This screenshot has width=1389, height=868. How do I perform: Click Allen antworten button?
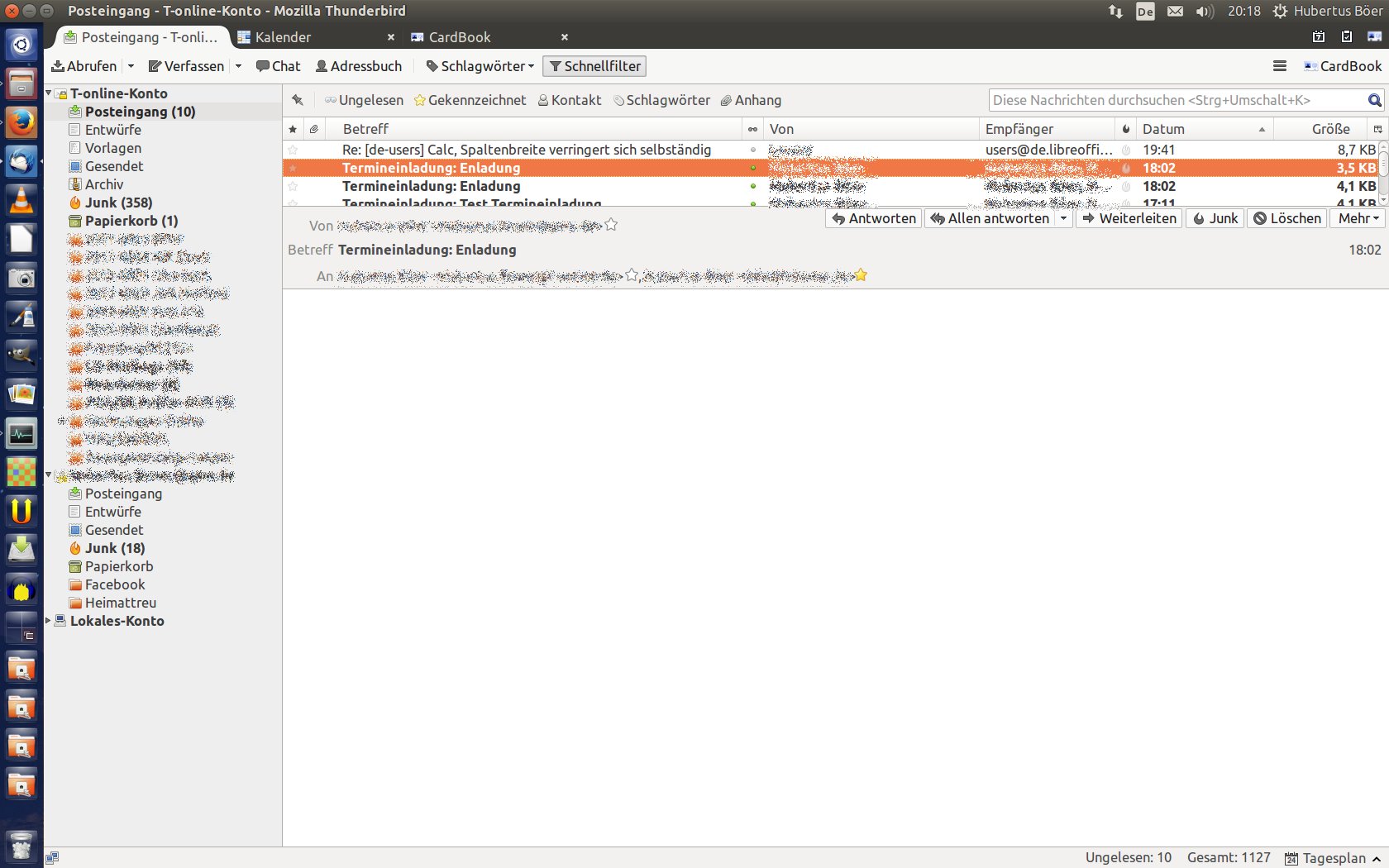click(989, 218)
